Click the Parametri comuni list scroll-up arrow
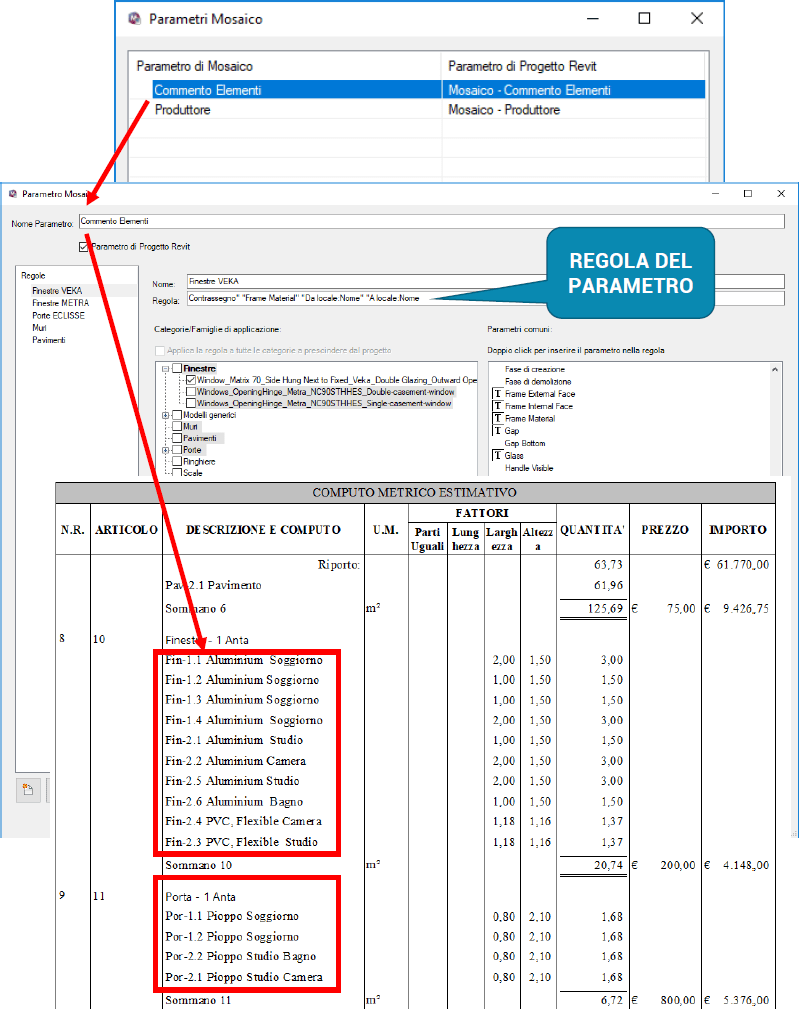The width and height of the screenshot is (799, 1015). coord(775,369)
